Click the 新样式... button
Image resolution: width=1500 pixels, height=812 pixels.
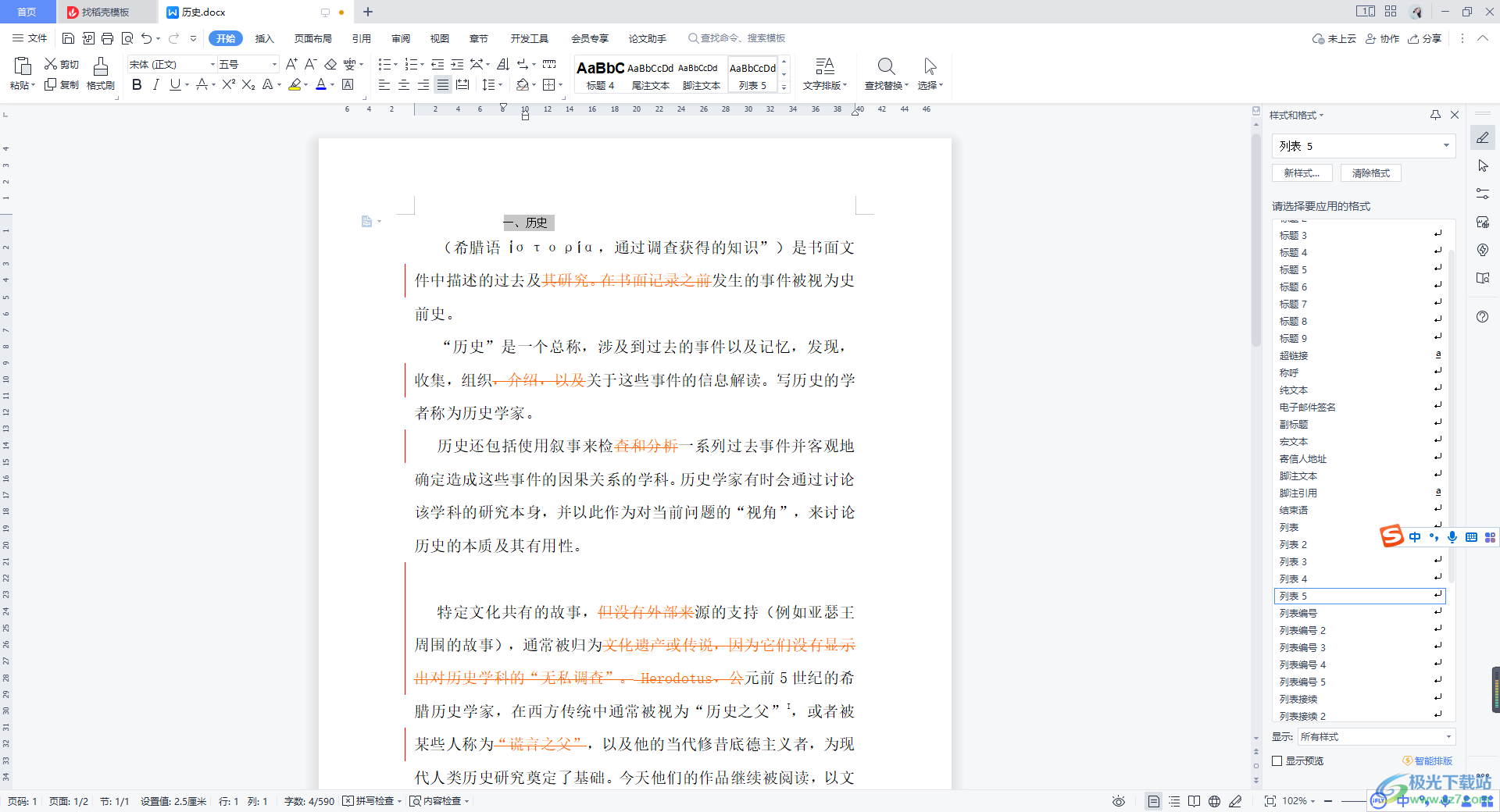pos(1302,173)
